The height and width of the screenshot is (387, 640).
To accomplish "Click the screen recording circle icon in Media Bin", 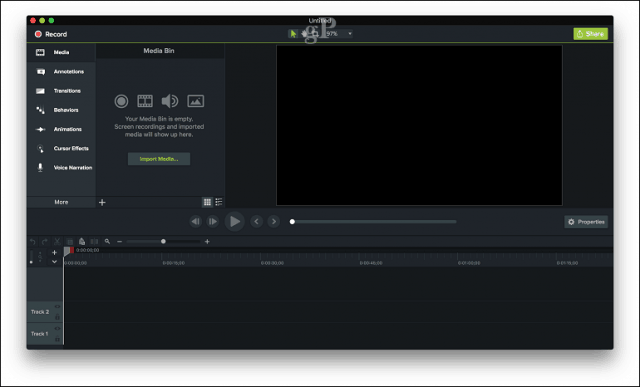I will [x=121, y=101].
